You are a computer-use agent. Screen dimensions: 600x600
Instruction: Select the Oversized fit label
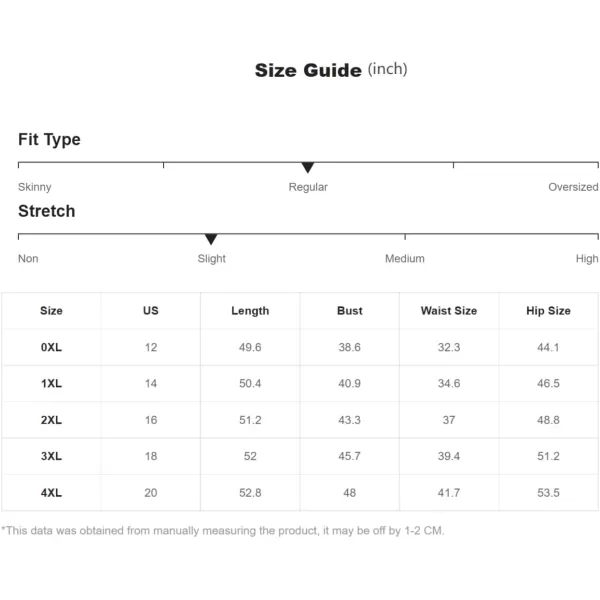click(573, 187)
